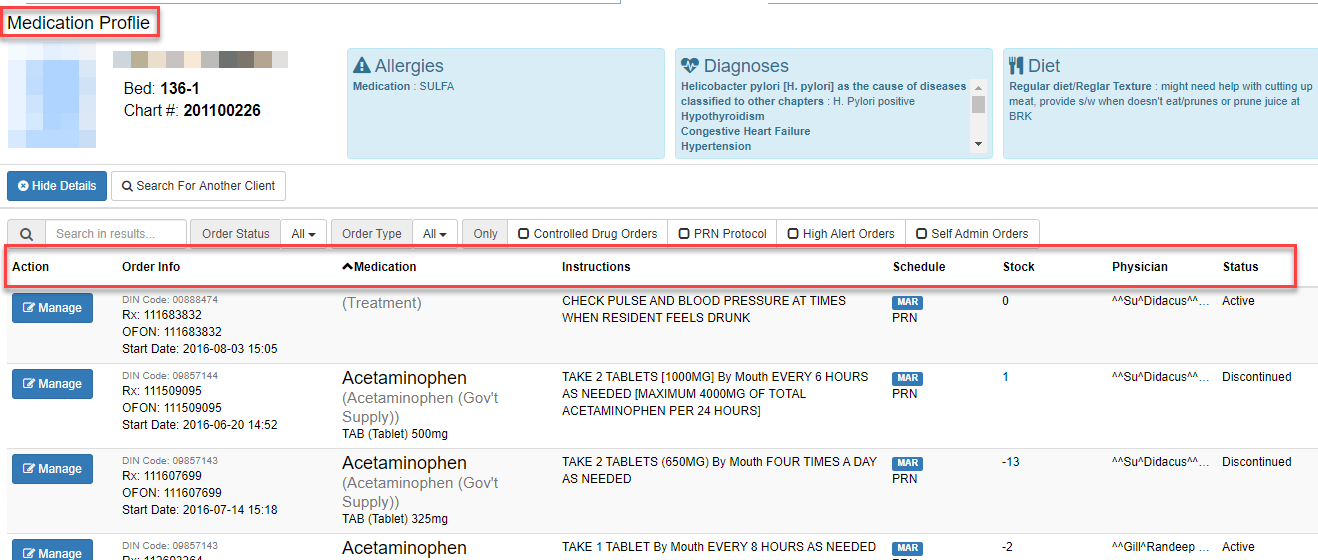
Task: Toggle the PRN Protocol filter checkbox
Action: (x=684, y=234)
